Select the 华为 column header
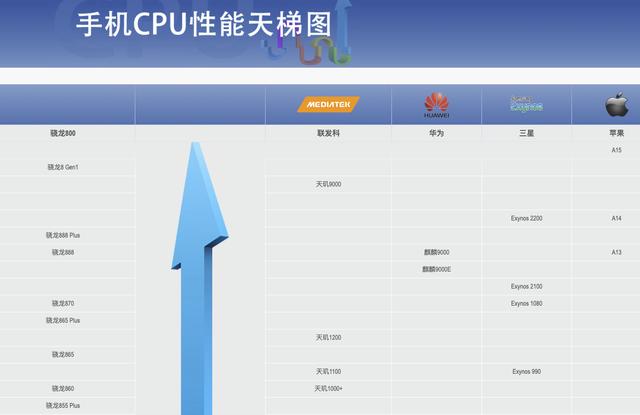640x415 pixels. [x=436, y=133]
